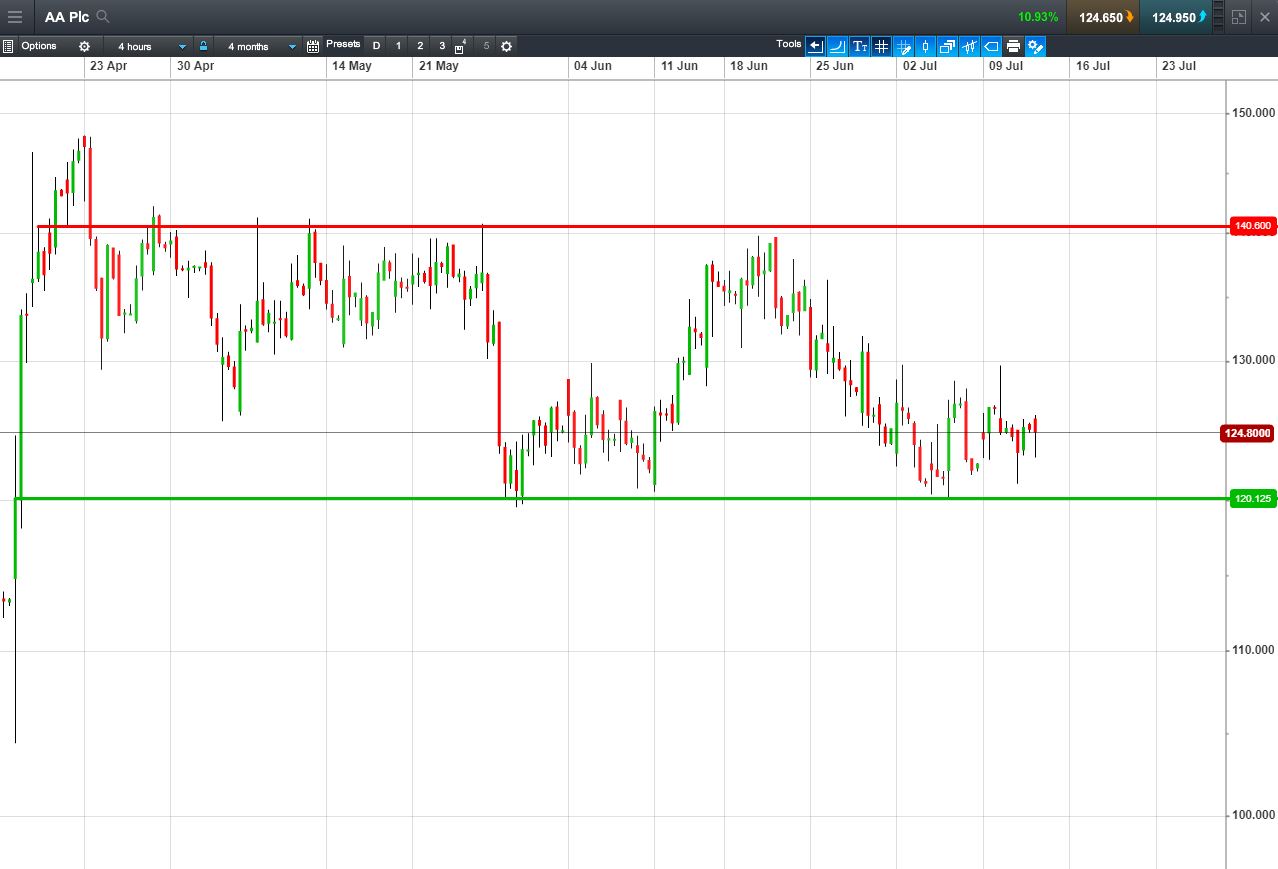The image size is (1278, 869).
Task: Select the curve drawing tool
Action: (838, 46)
